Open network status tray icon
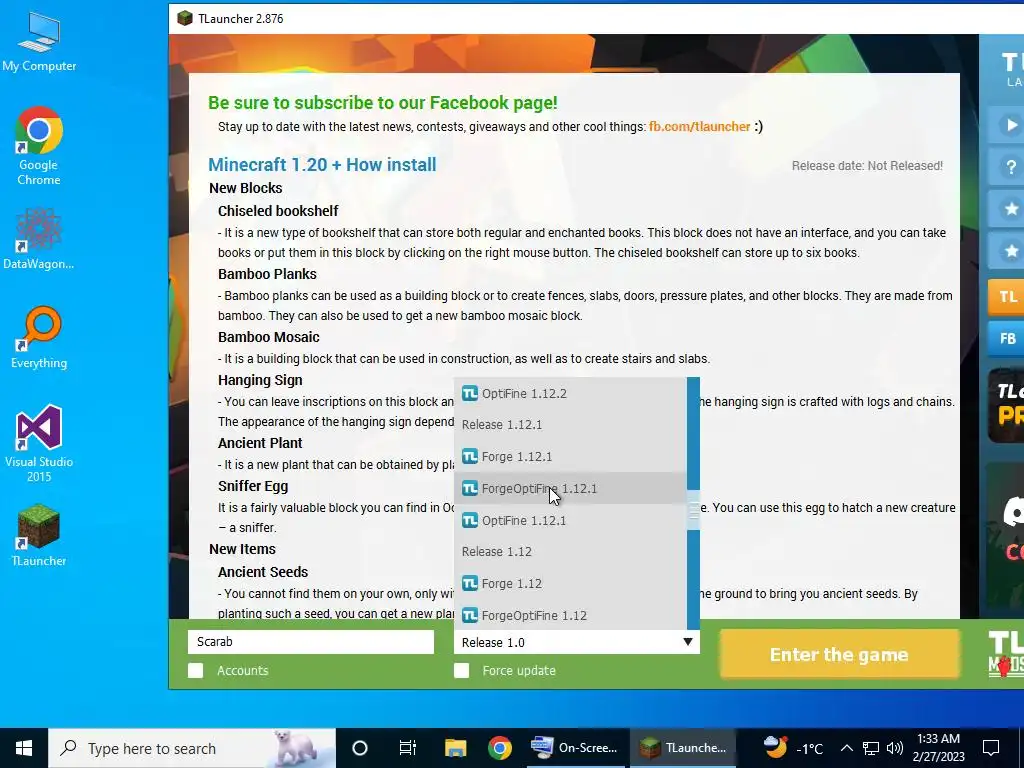Viewport: 1024px width, 768px height. coord(871,748)
